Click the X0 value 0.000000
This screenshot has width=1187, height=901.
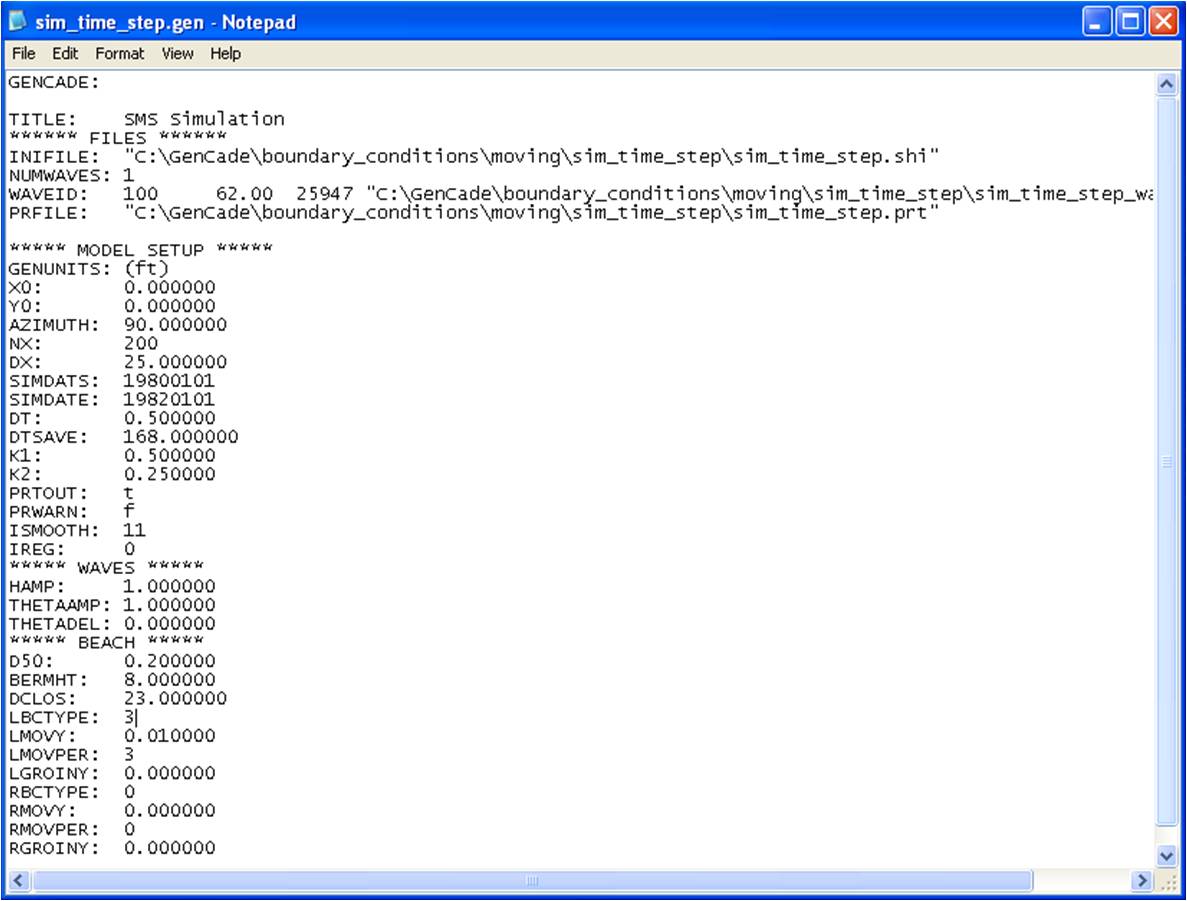click(170, 288)
